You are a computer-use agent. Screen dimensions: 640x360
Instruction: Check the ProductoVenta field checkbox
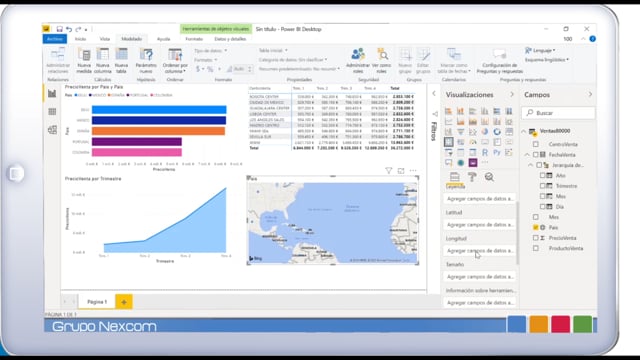[x=536, y=248]
